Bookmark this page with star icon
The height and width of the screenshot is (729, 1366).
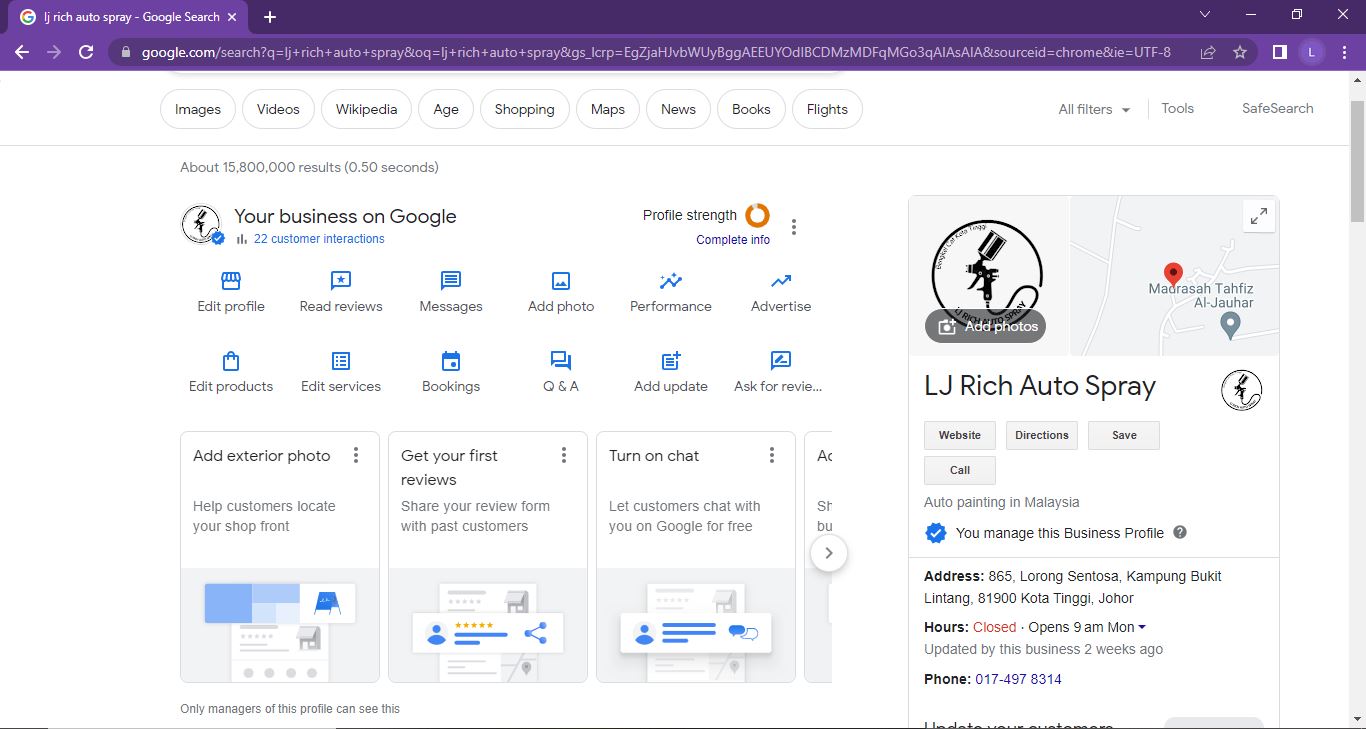1240,52
